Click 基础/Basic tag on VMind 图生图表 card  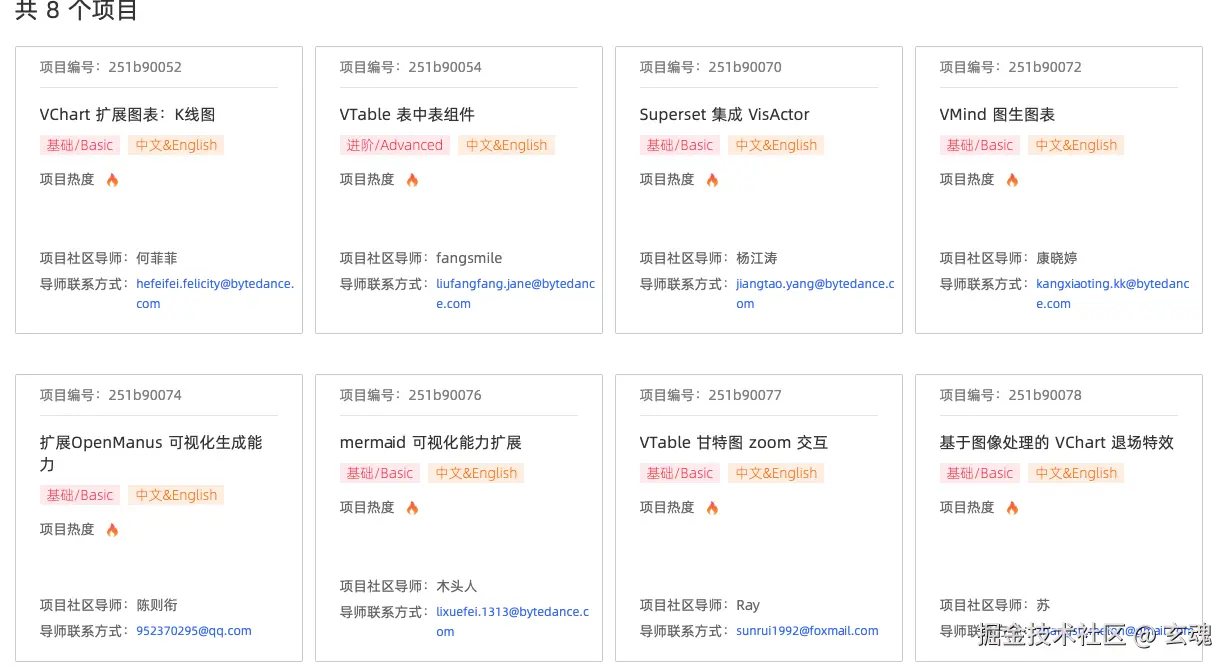980,145
